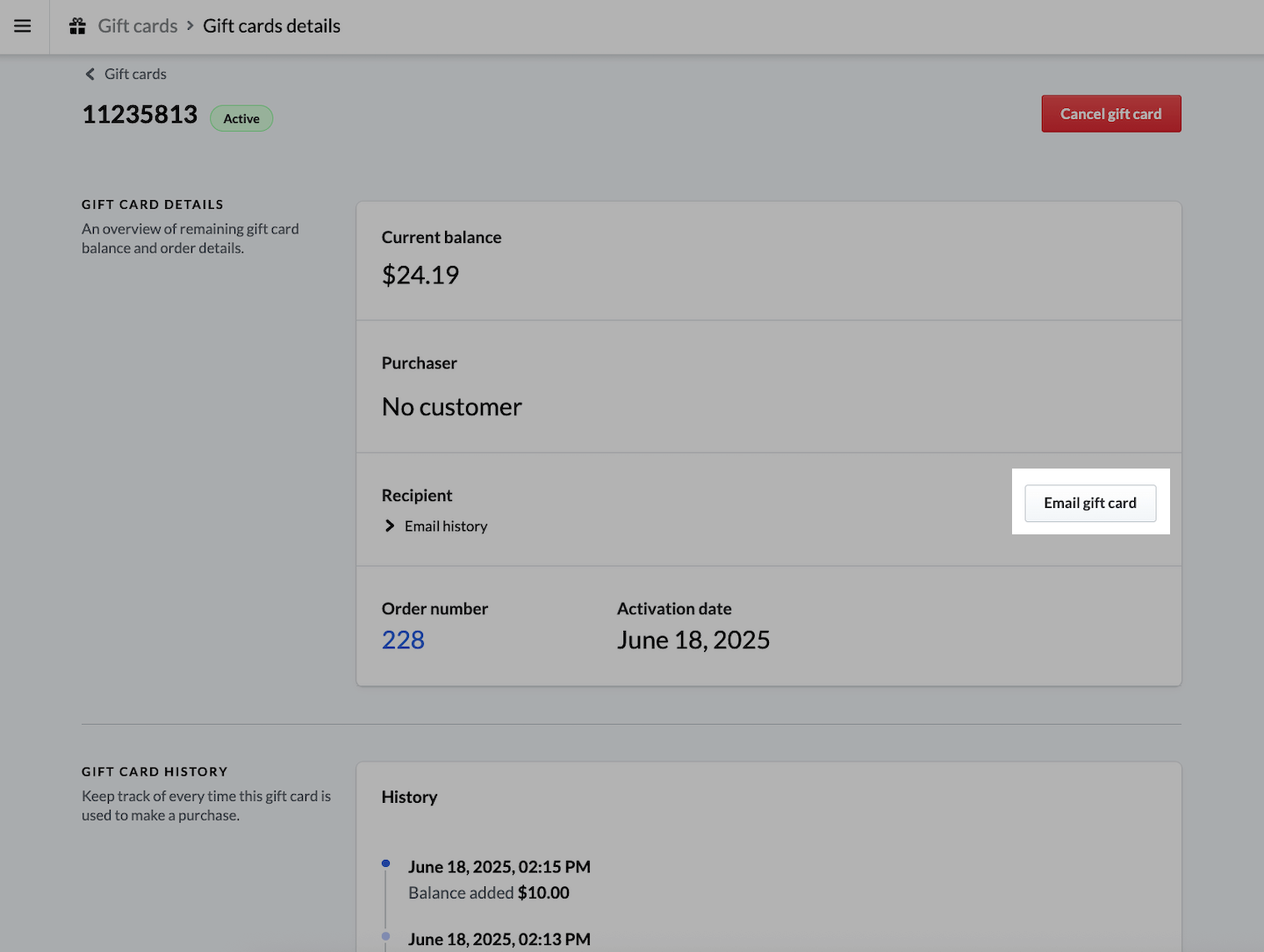This screenshot has width=1264, height=952.
Task: Click the Gift cards details breadcrumb
Action: click(271, 26)
